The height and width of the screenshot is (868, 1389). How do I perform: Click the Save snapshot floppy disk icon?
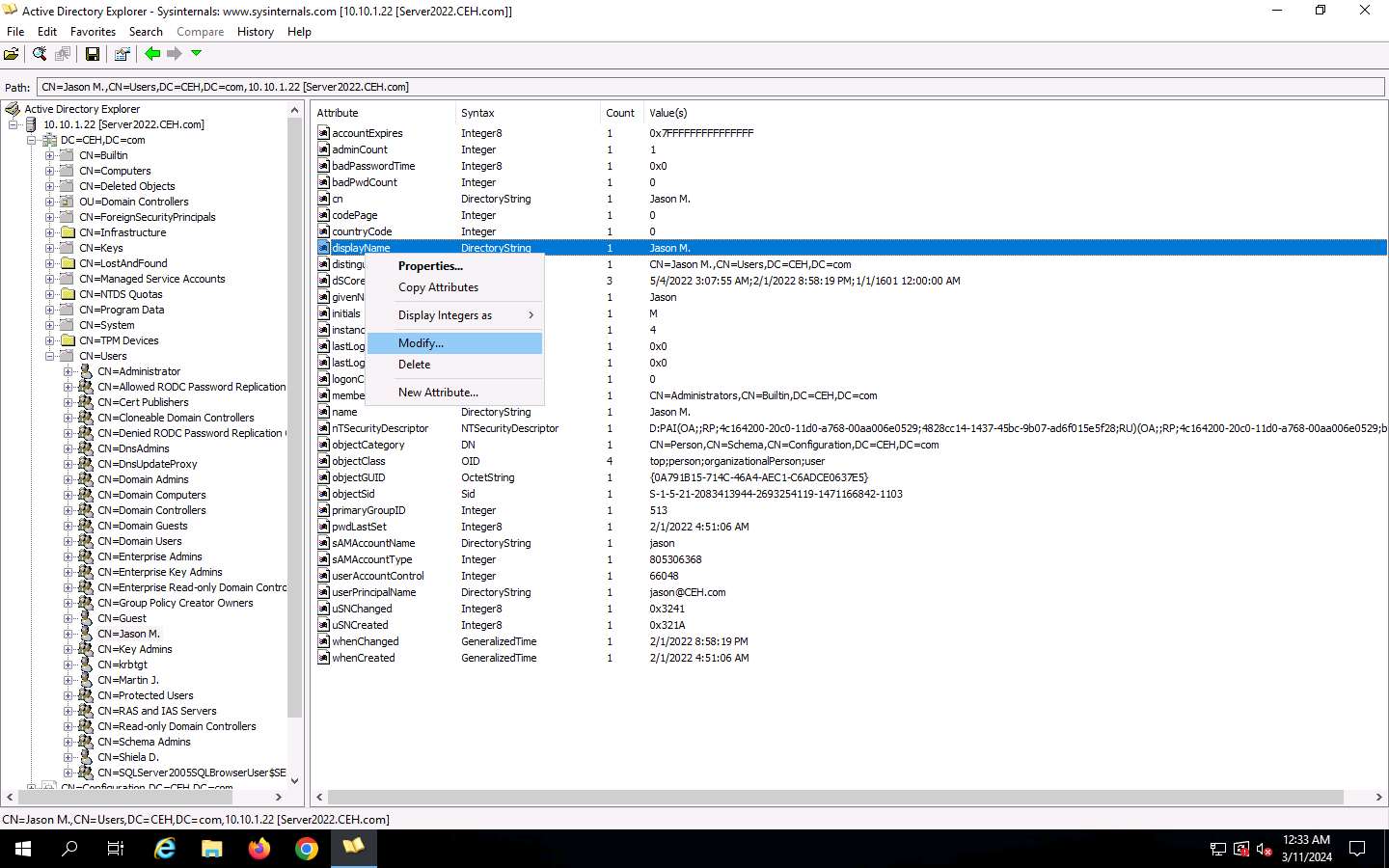[x=93, y=54]
